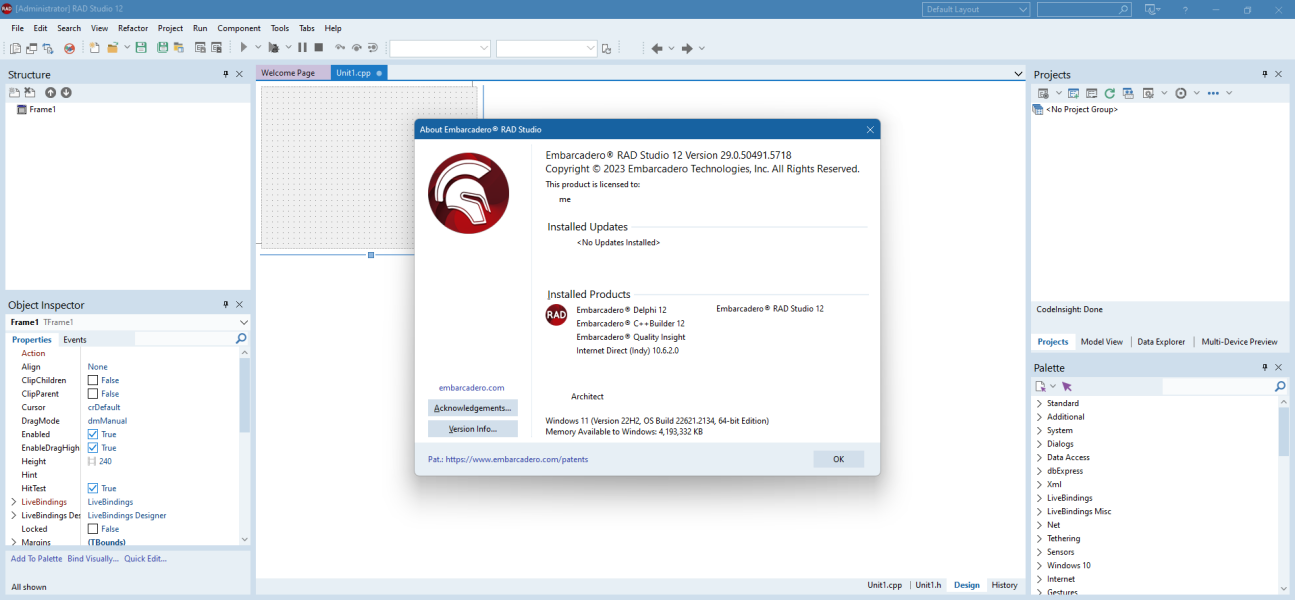Click the three-dots icon in Projects toolbar
The width and height of the screenshot is (1295, 600).
coord(1213,93)
